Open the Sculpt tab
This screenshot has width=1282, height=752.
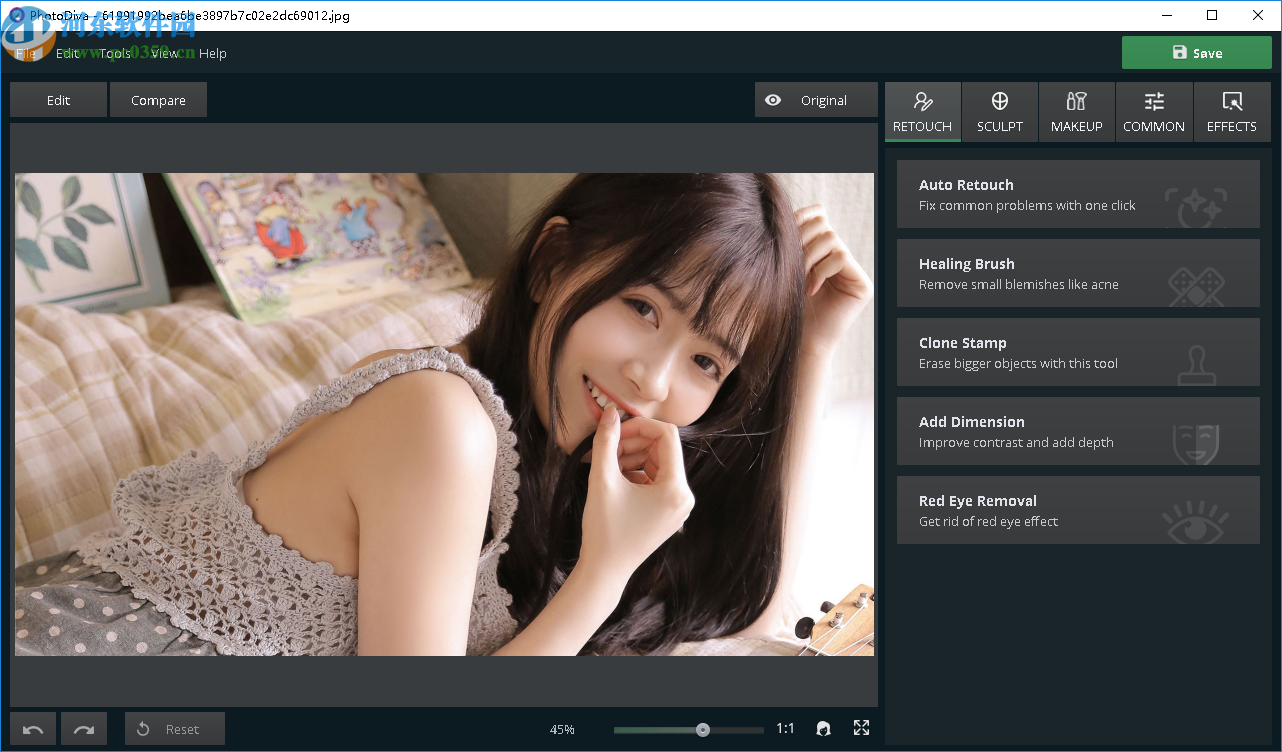[x=1000, y=112]
